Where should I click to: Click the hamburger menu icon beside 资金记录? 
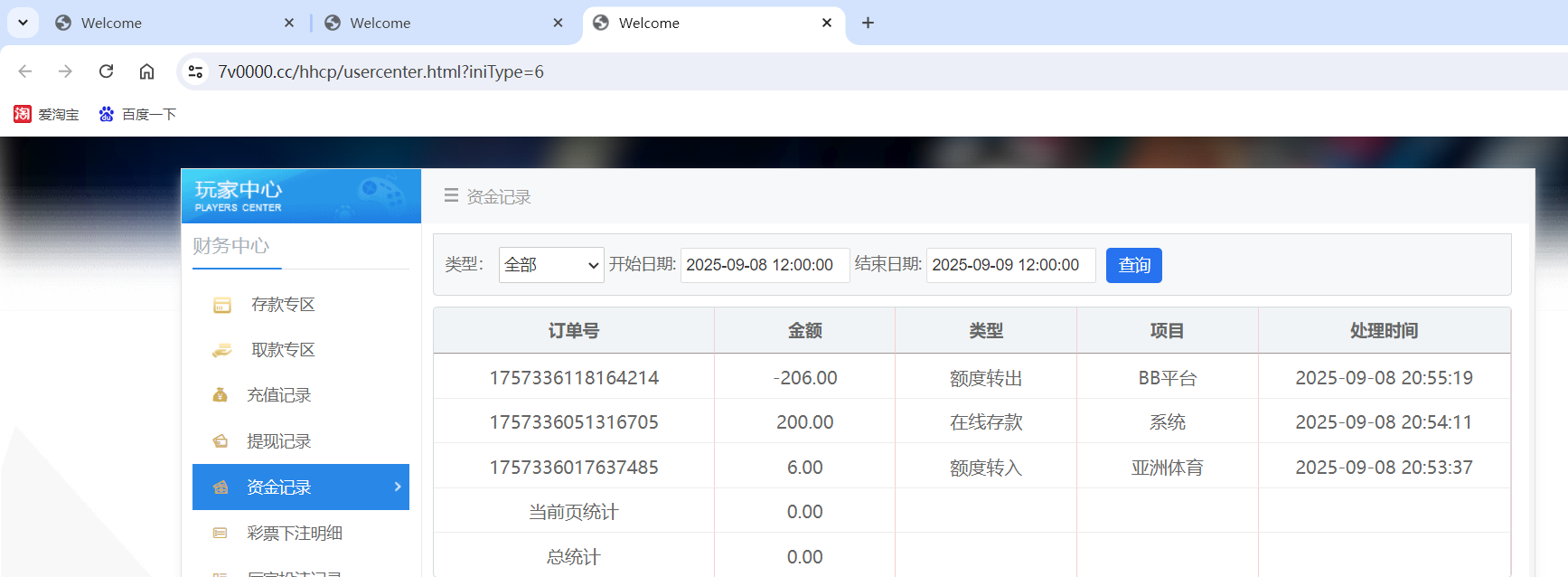coord(451,195)
